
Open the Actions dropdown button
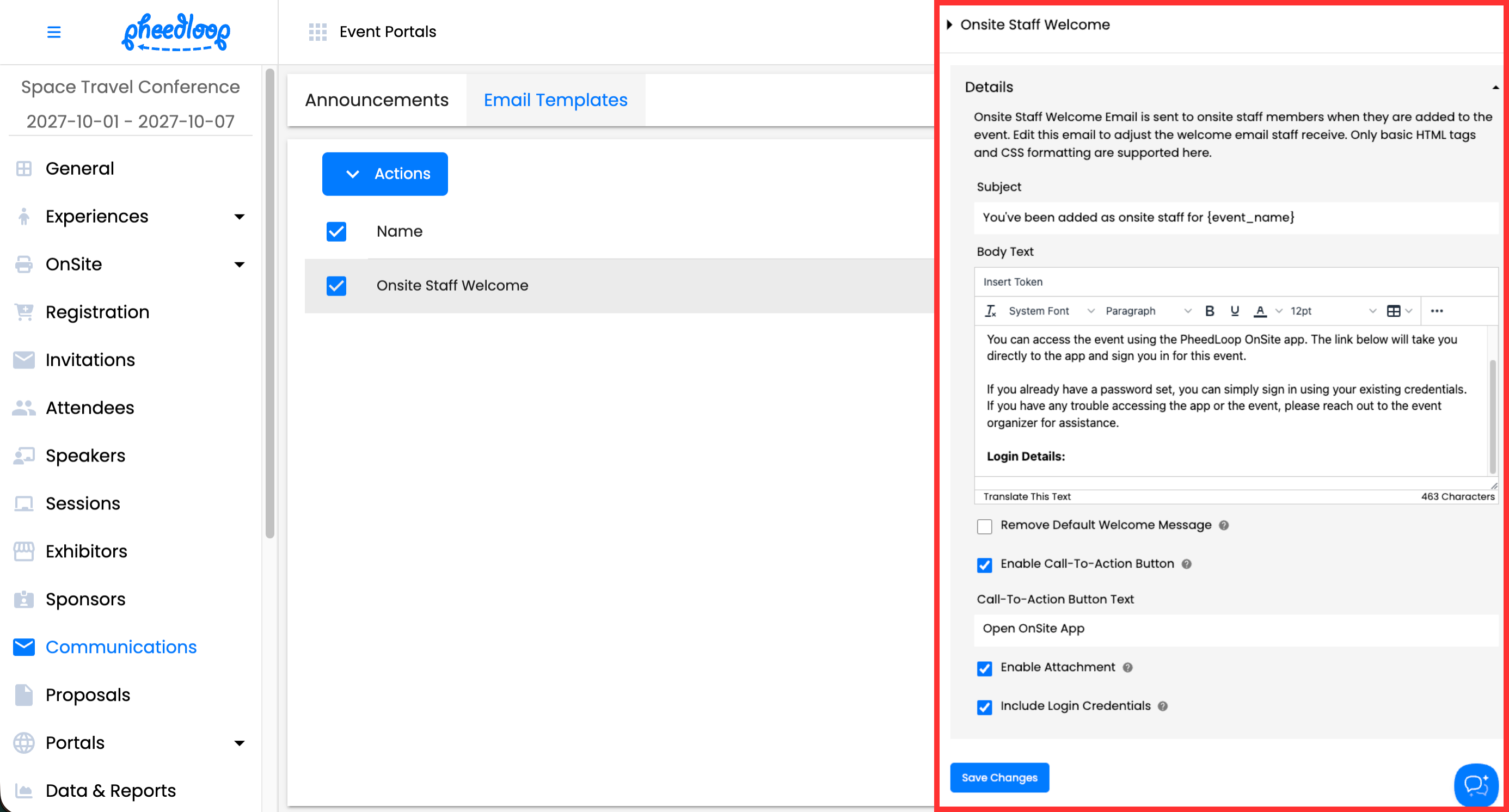tap(385, 174)
